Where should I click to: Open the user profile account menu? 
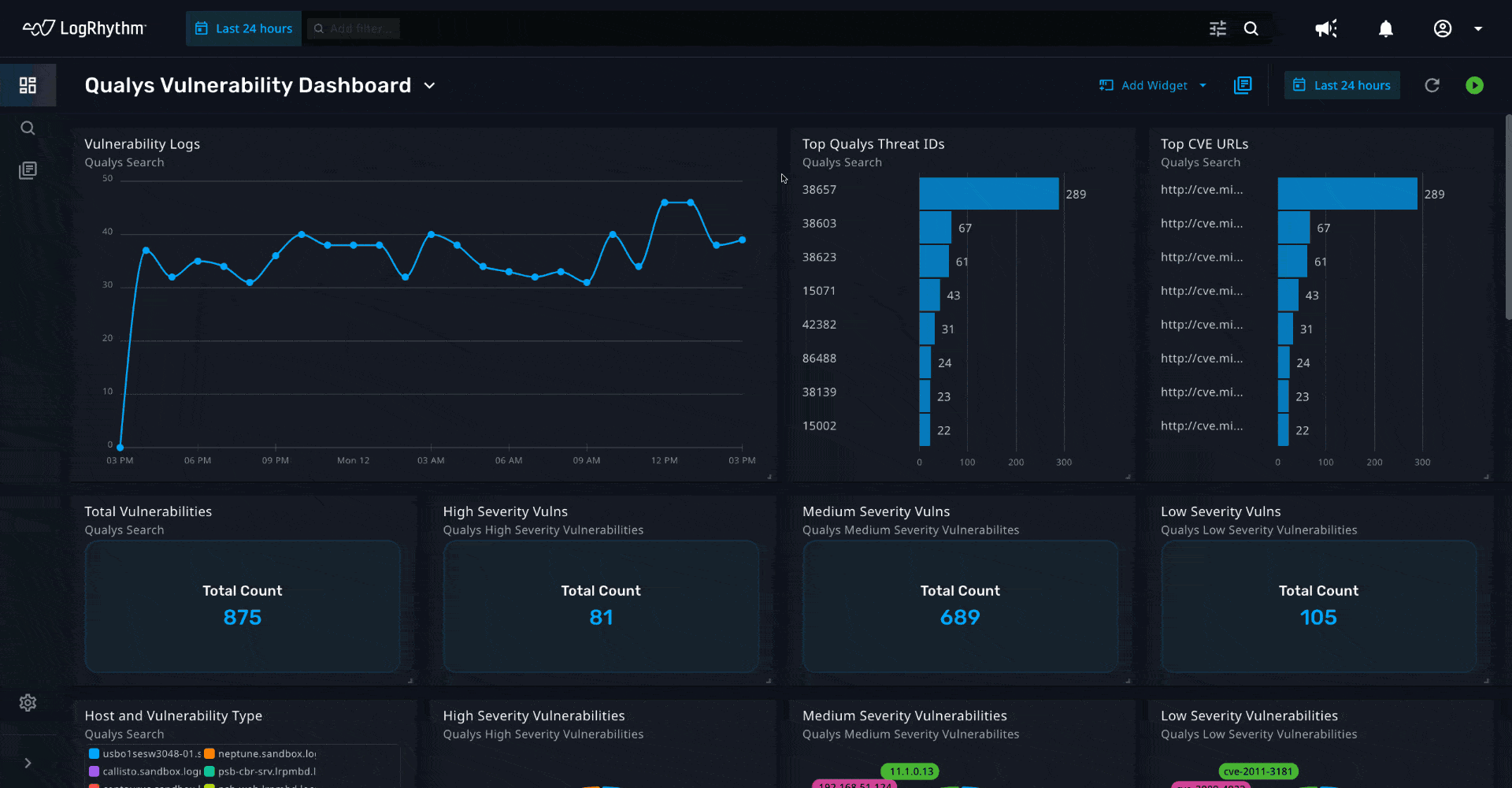tap(1443, 28)
